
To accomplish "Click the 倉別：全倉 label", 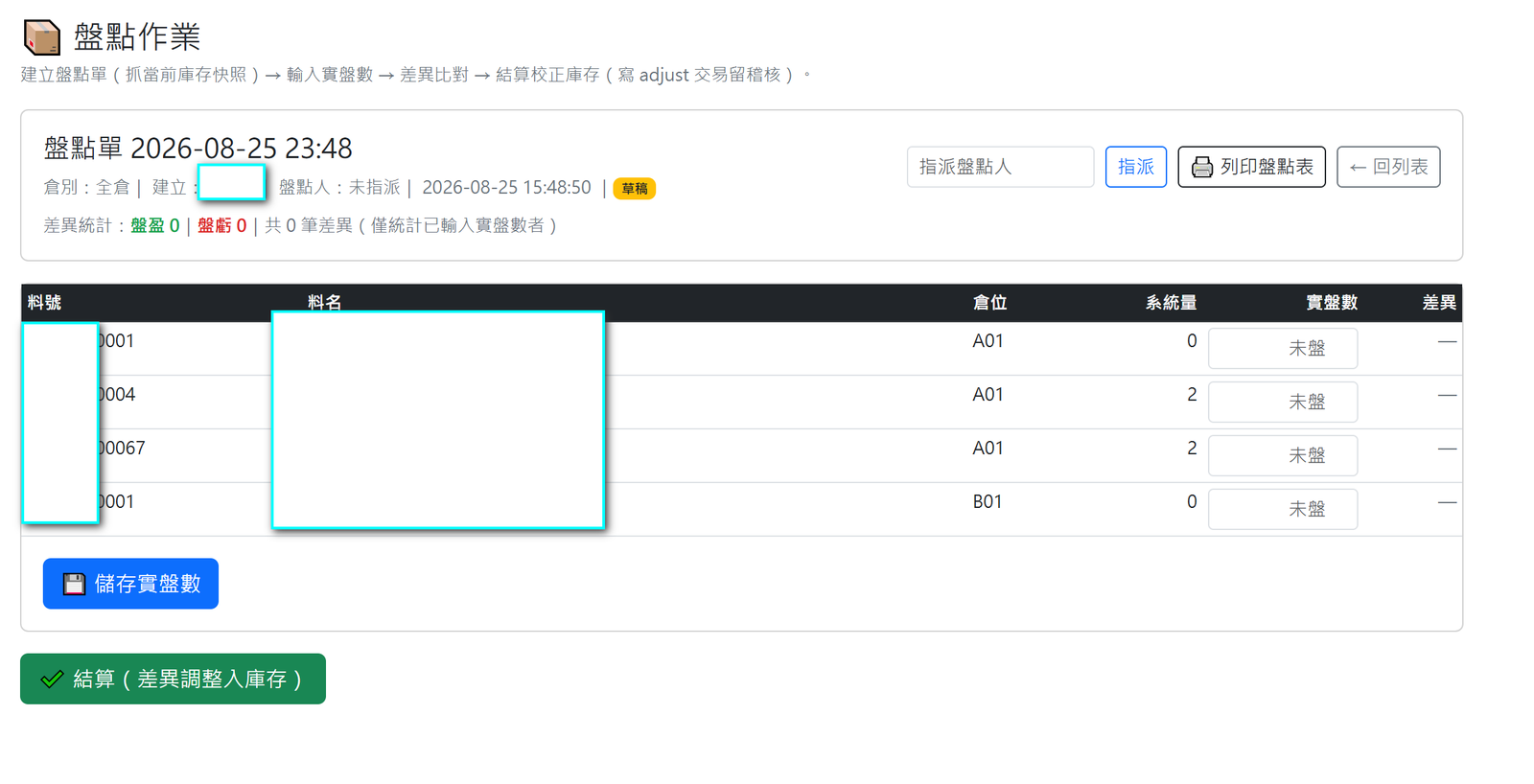I will [x=86, y=188].
